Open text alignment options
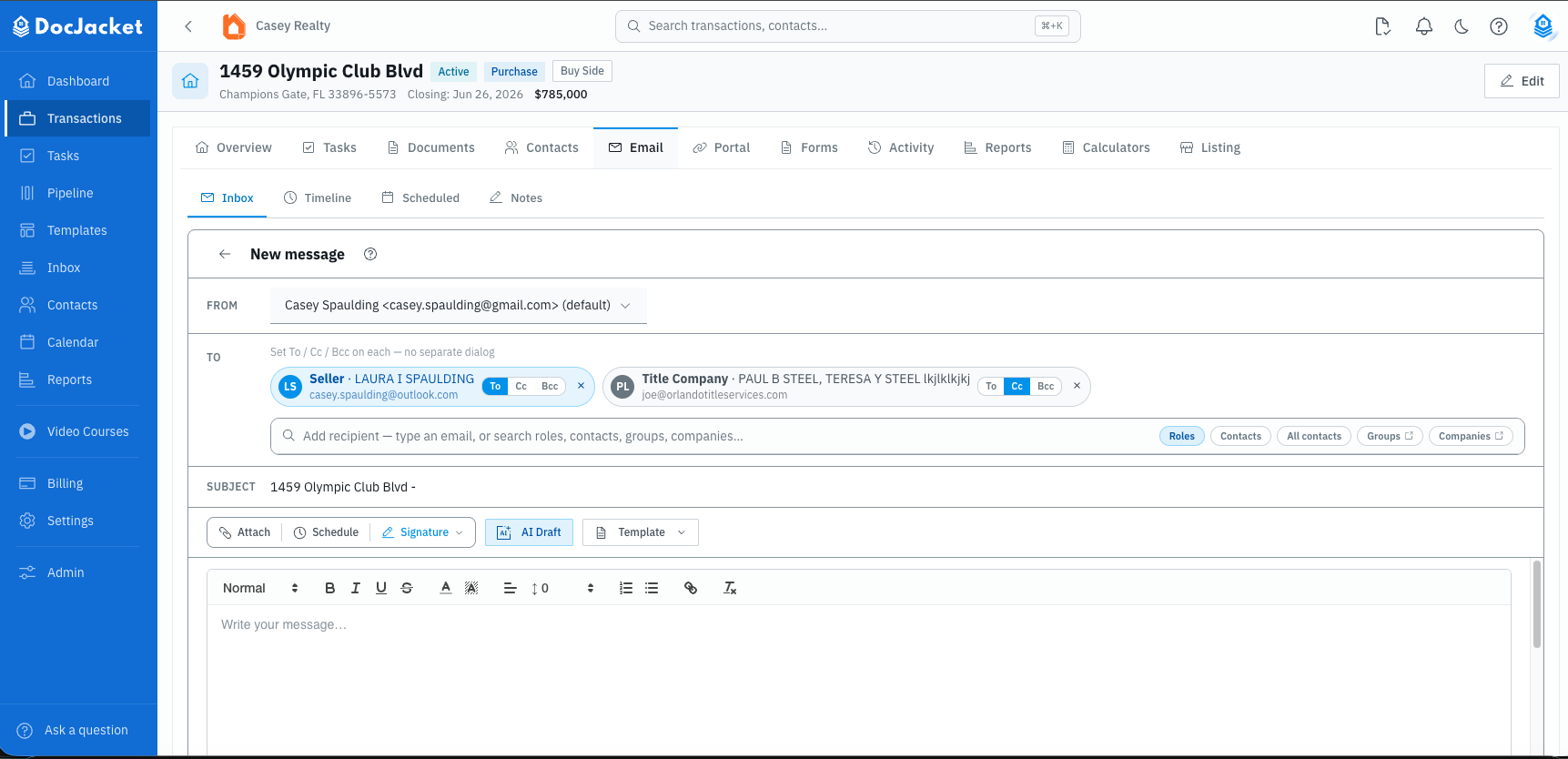The width and height of the screenshot is (1568, 759). point(511,588)
